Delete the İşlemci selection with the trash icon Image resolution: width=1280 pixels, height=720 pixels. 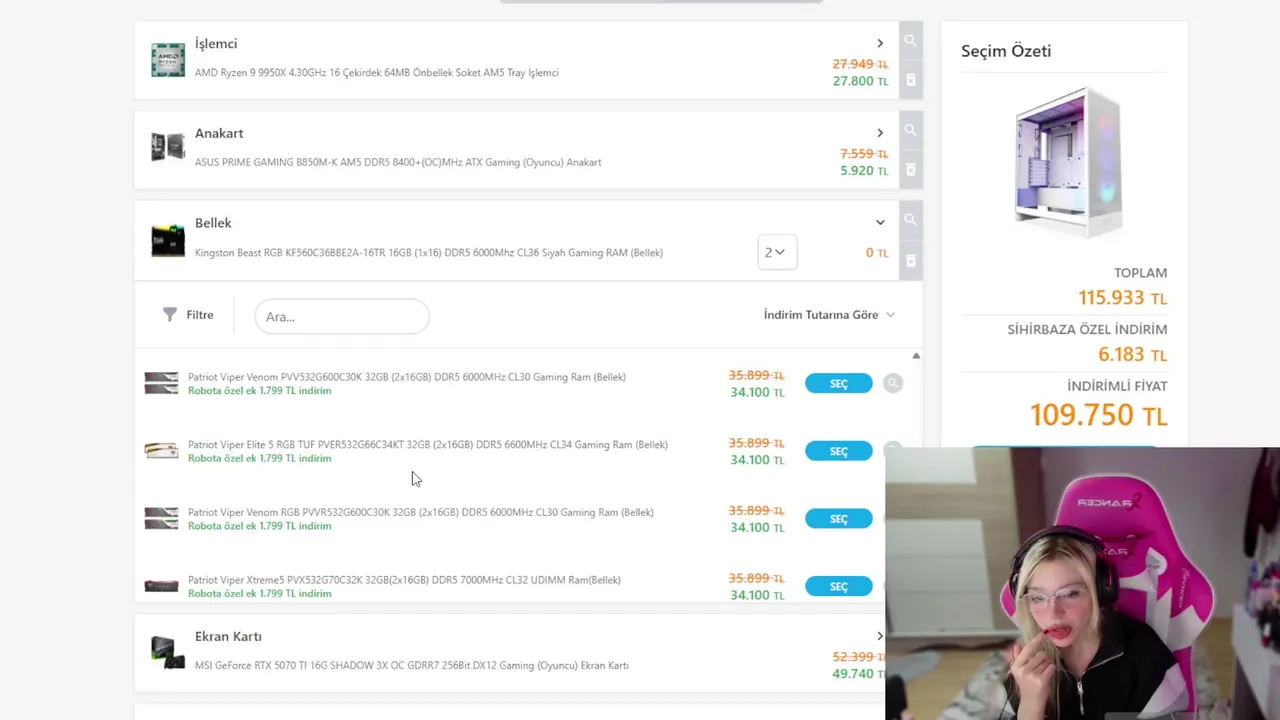pos(910,80)
